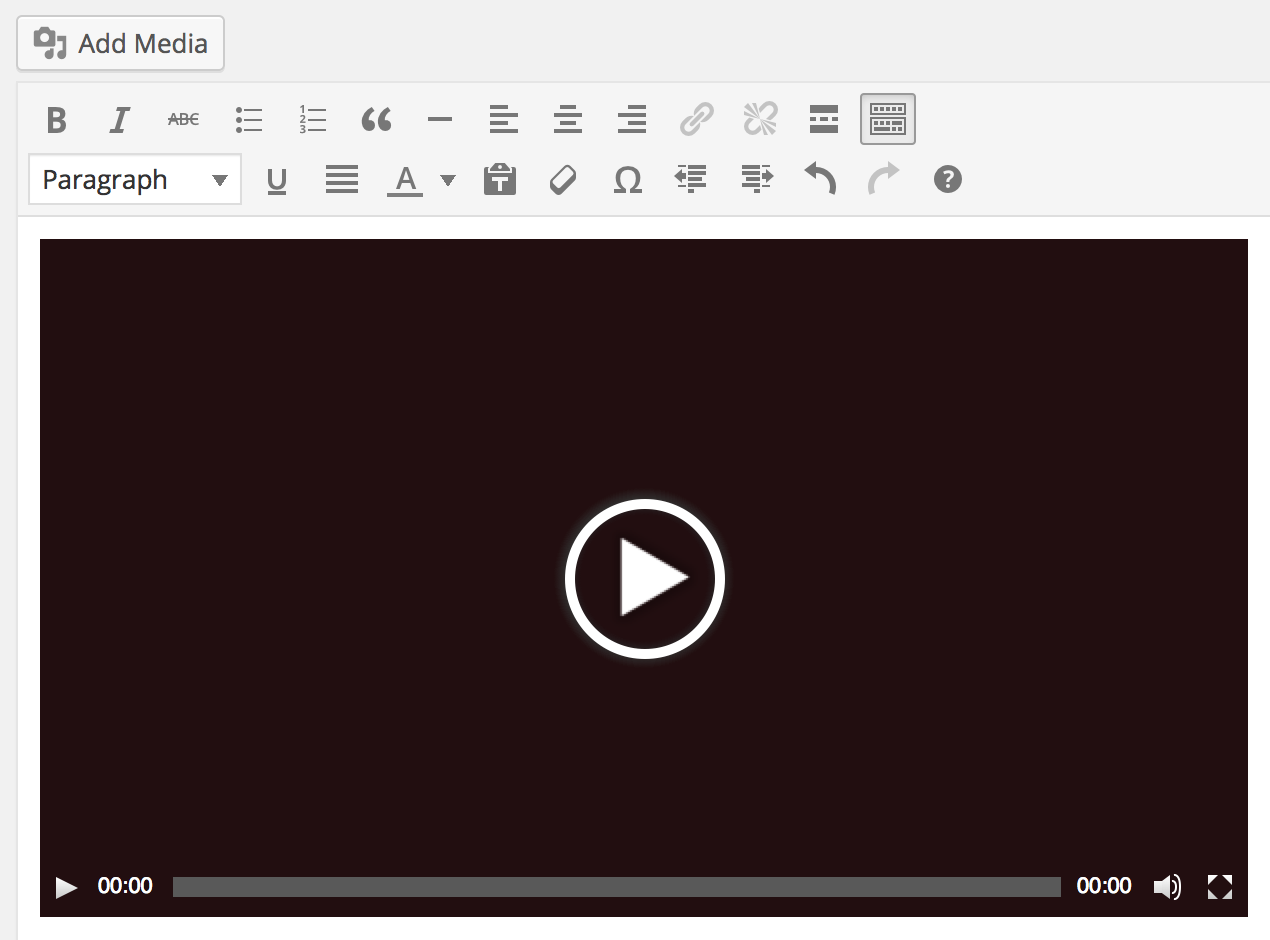Click the small play button in the controls
Image resolution: width=1270 pixels, height=940 pixels.
(x=66, y=887)
